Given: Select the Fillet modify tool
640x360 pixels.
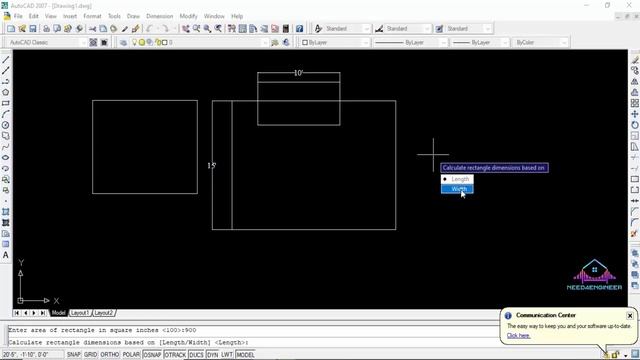Looking at the screenshot, I should [x=635, y=222].
